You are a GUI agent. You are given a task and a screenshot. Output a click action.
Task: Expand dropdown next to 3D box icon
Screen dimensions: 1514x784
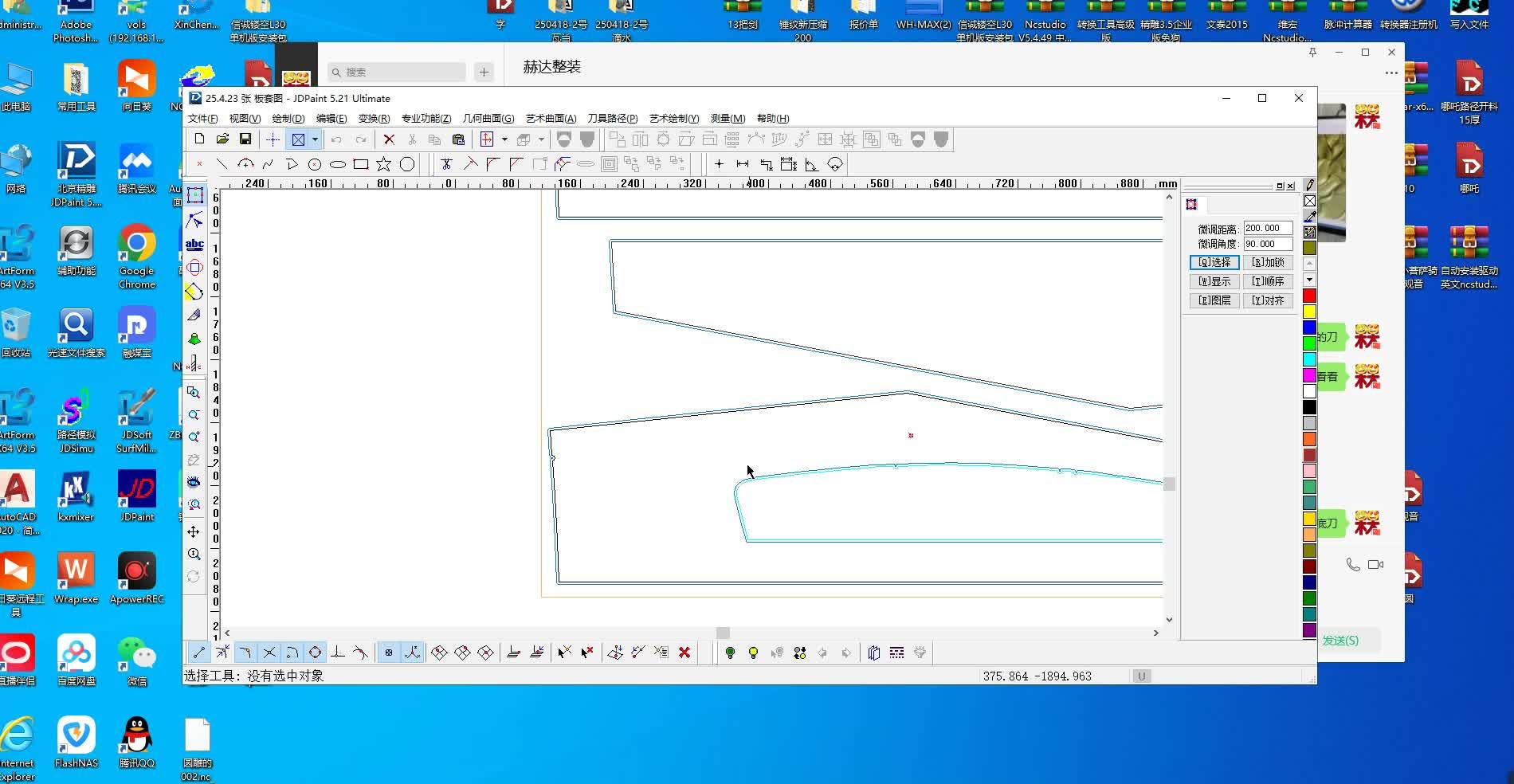click(x=540, y=139)
